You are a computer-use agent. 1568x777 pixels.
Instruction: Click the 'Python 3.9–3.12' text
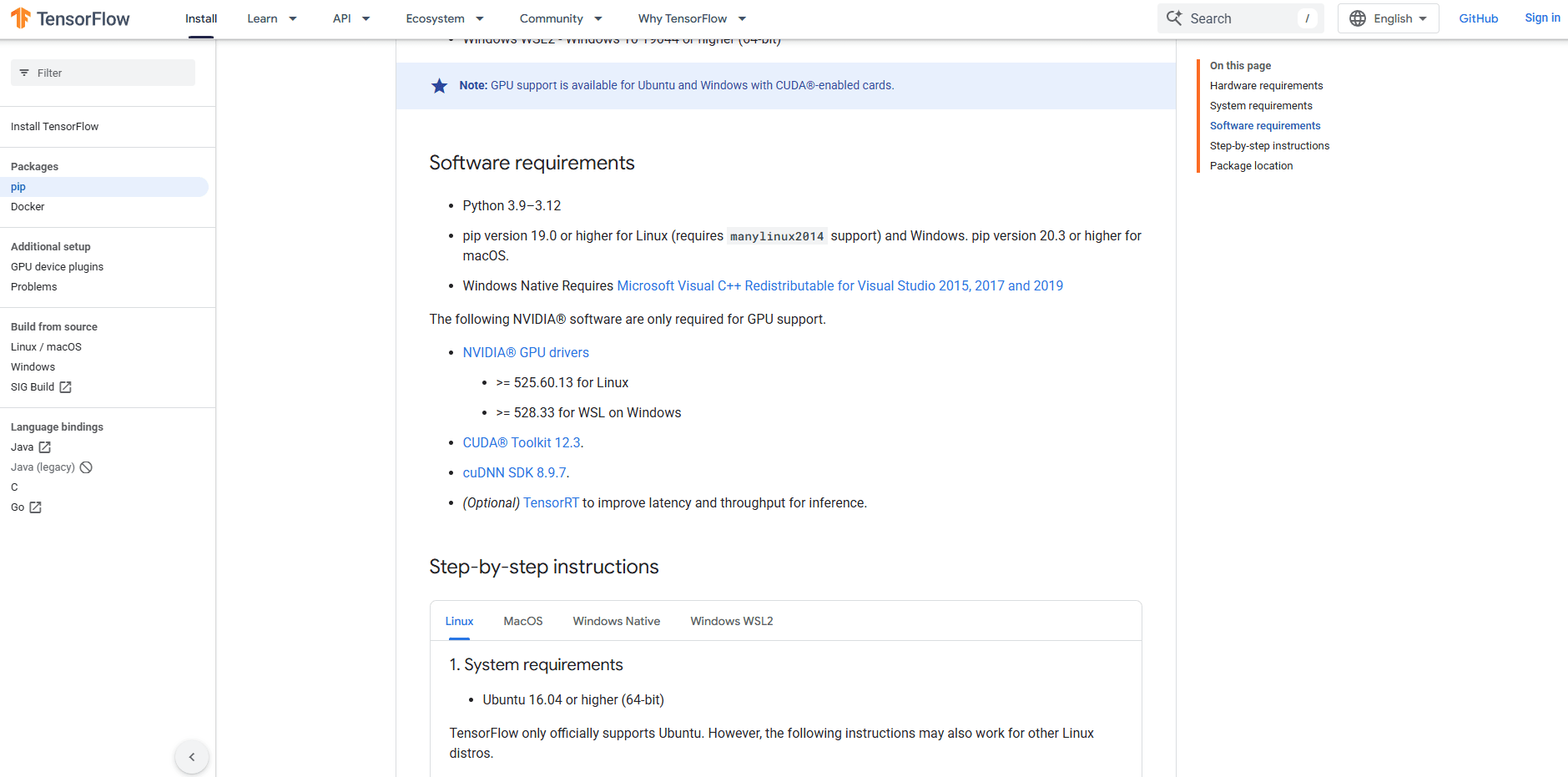(512, 205)
